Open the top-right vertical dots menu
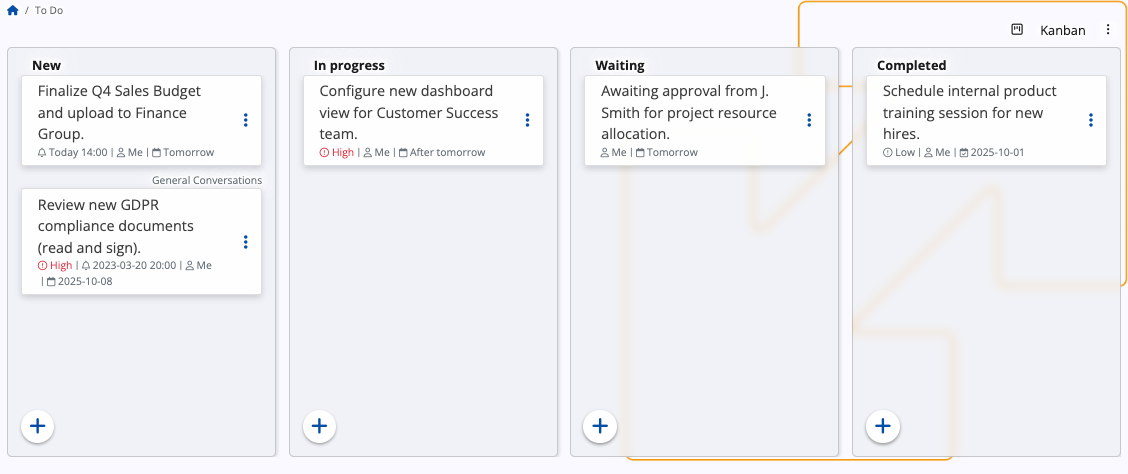 [1108, 30]
